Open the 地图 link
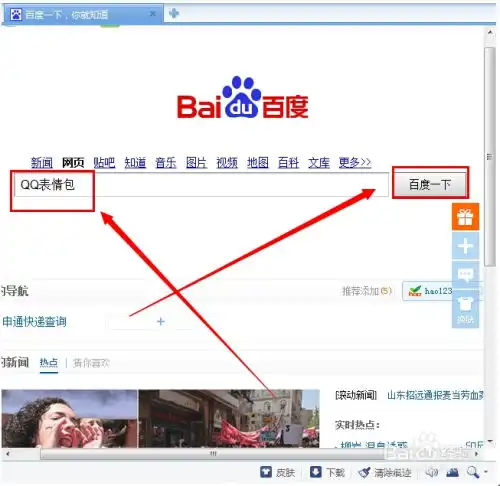 point(258,163)
